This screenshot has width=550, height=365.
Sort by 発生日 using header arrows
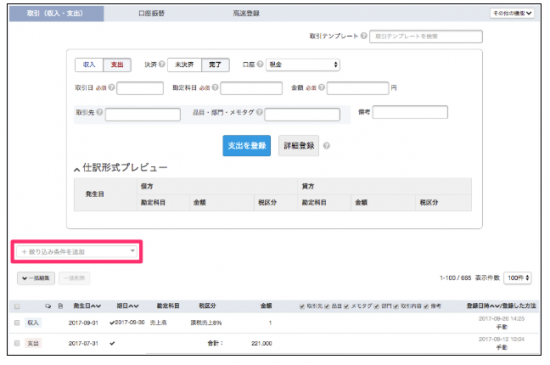click(x=96, y=306)
